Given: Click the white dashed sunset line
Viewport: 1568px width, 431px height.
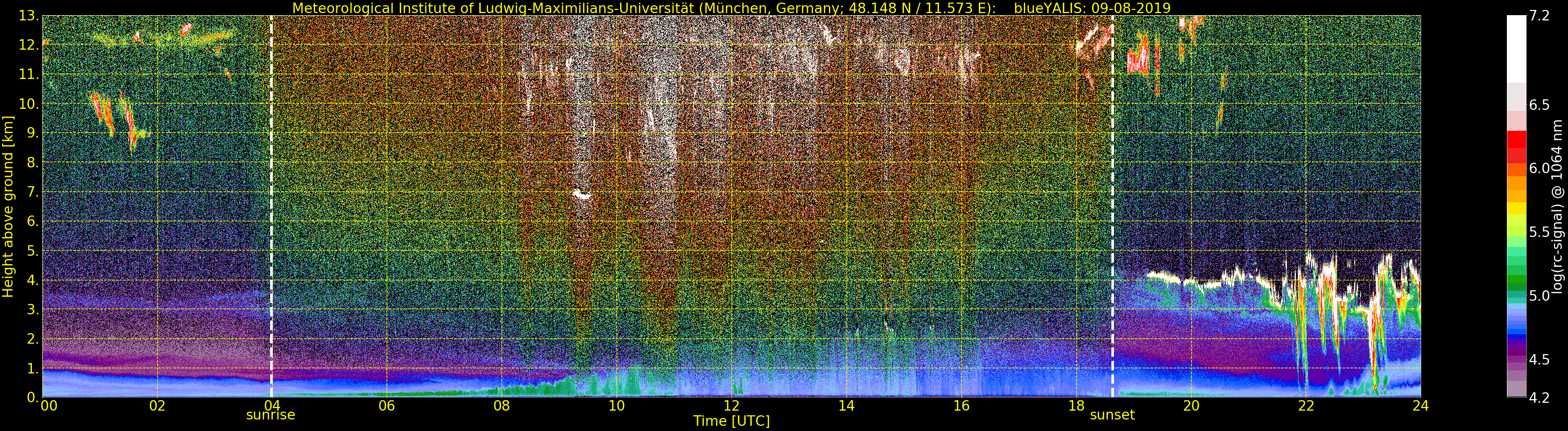Looking at the screenshot, I should [x=1113, y=206].
